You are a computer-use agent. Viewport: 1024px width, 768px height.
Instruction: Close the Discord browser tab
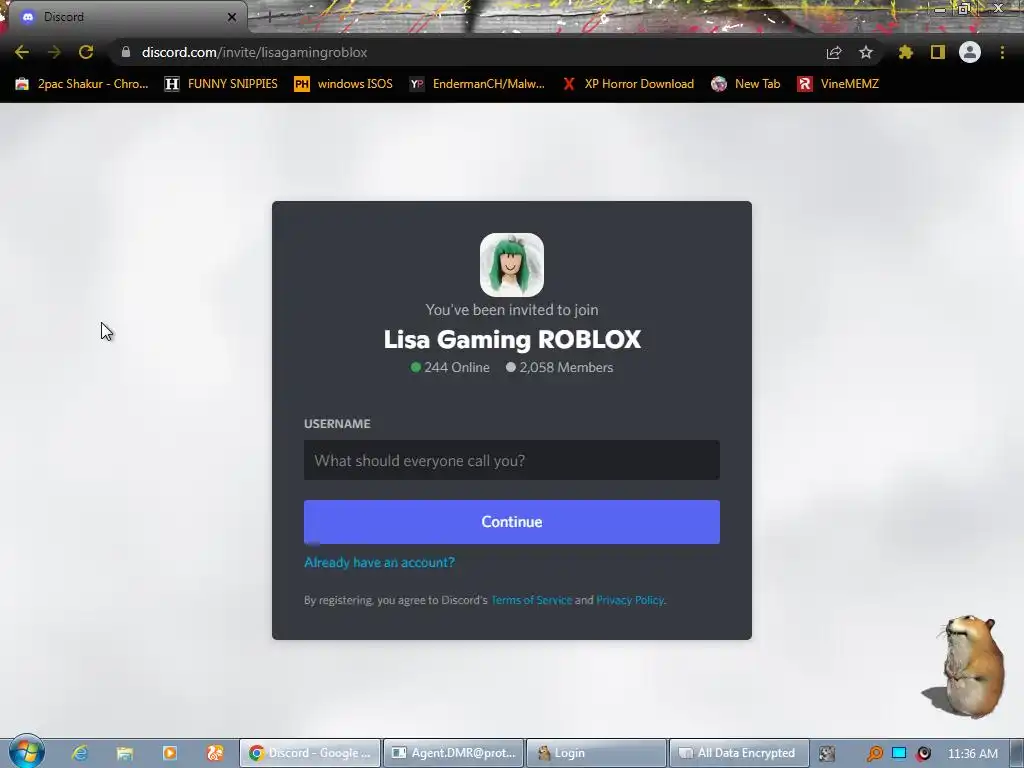[x=232, y=17]
